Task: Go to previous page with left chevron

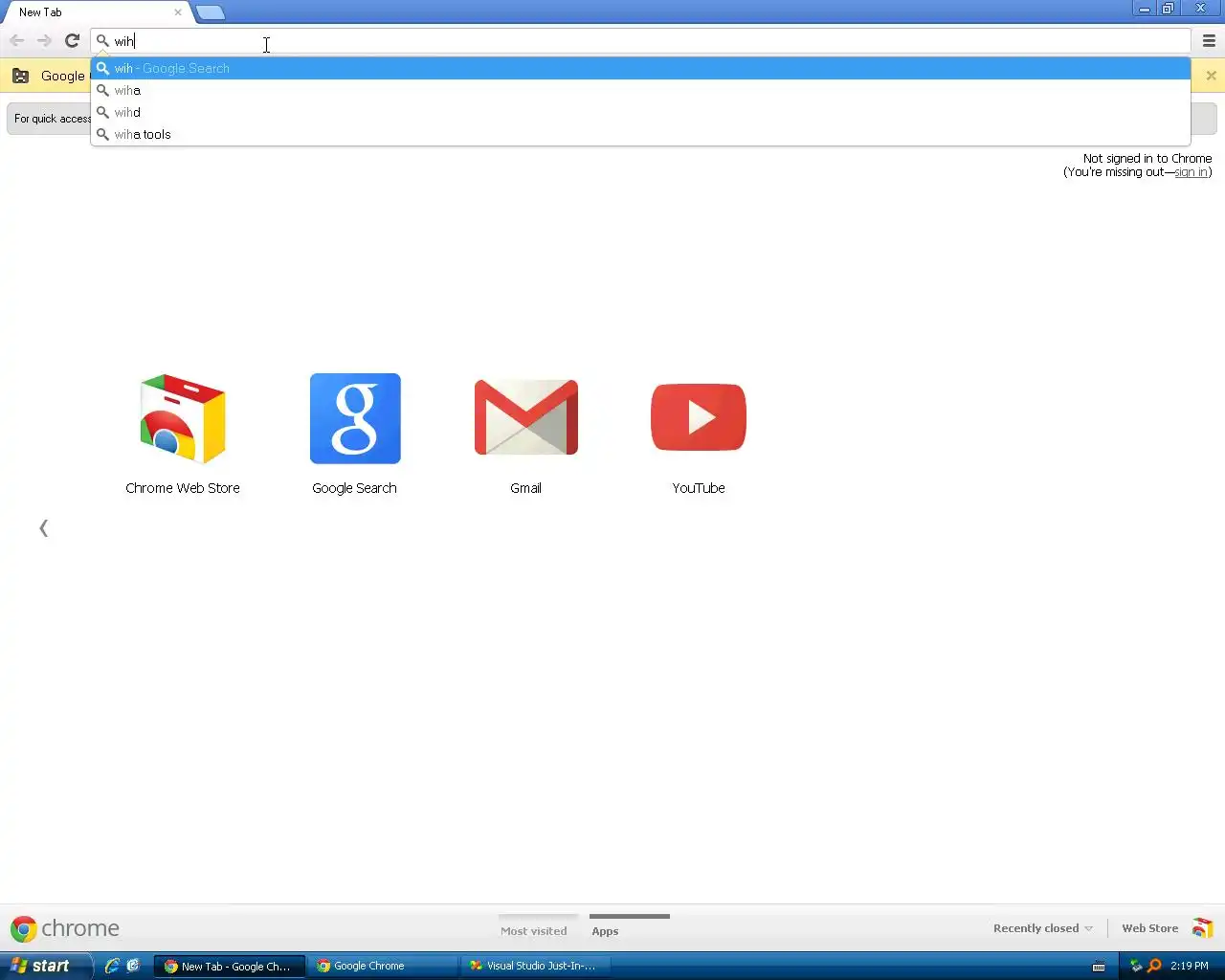Action: click(x=43, y=528)
